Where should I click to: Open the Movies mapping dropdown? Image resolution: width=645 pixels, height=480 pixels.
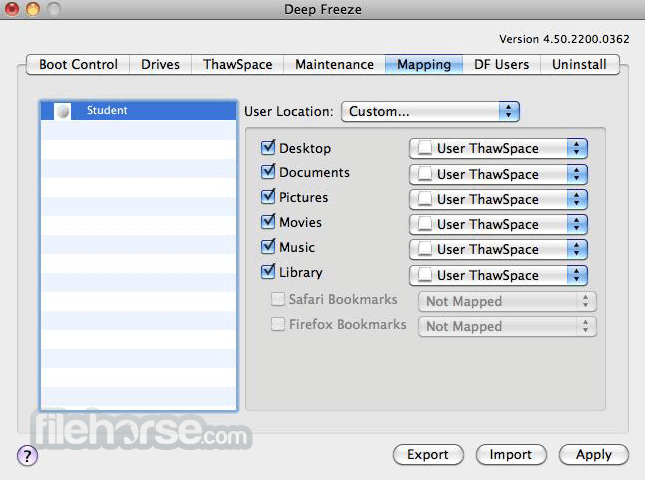tap(498, 225)
